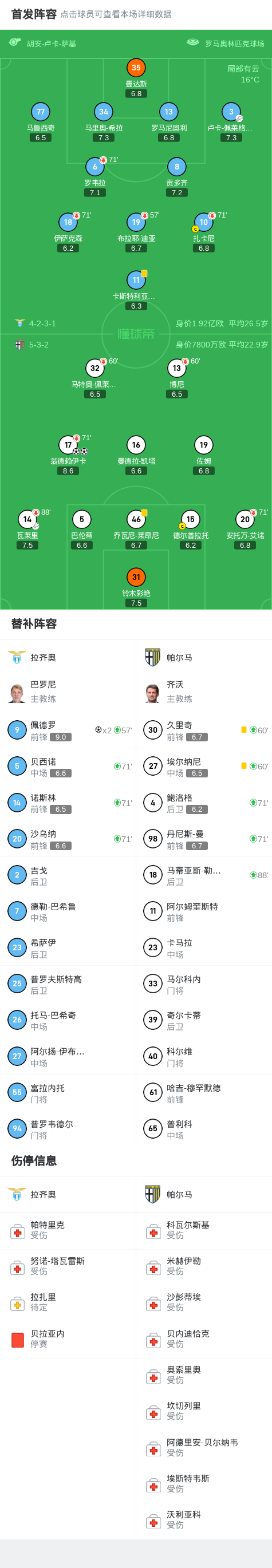Click the Parma crest in substitutes header
Screen dimensions: 272x1568
click(153, 657)
